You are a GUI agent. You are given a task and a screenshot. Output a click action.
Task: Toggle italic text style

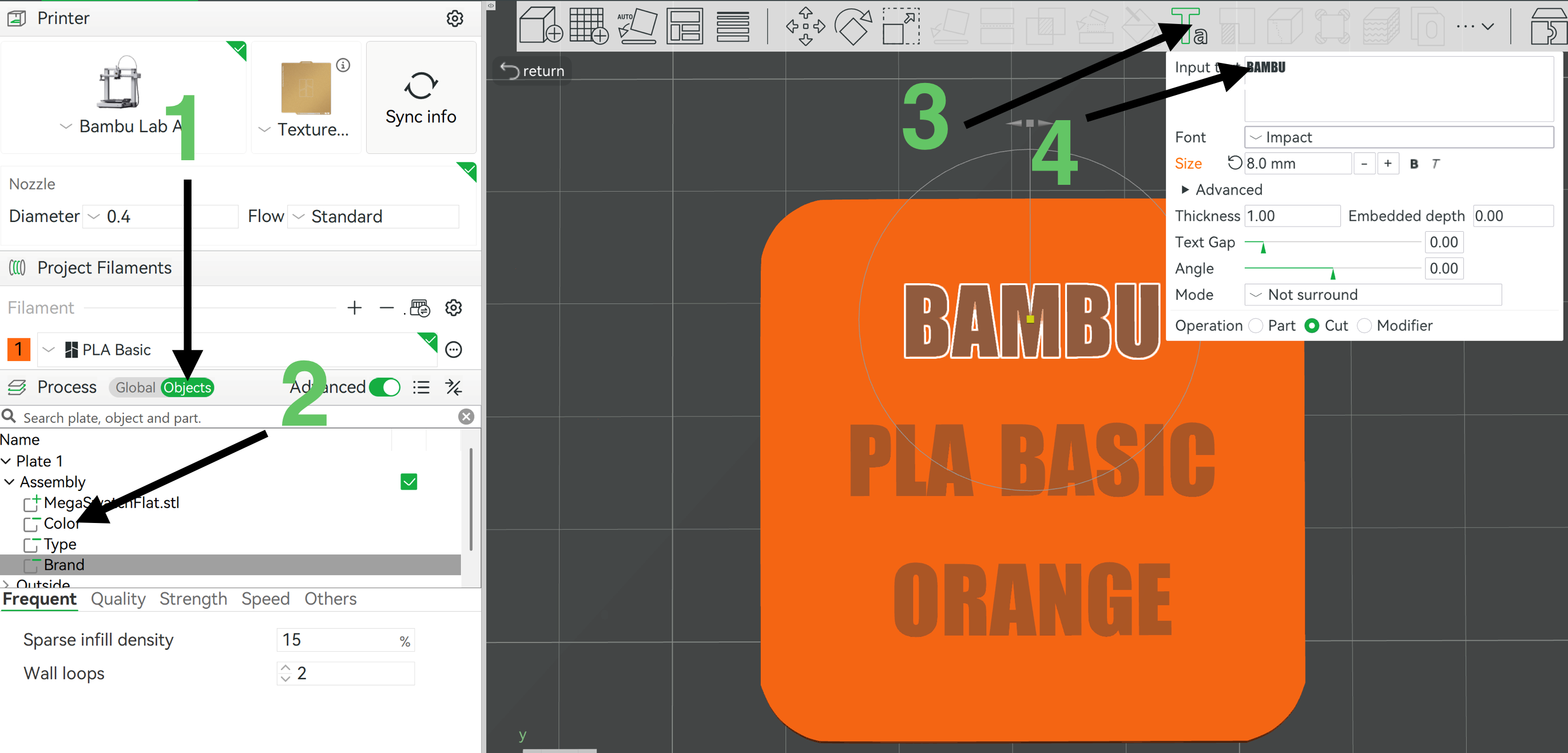click(x=1435, y=163)
